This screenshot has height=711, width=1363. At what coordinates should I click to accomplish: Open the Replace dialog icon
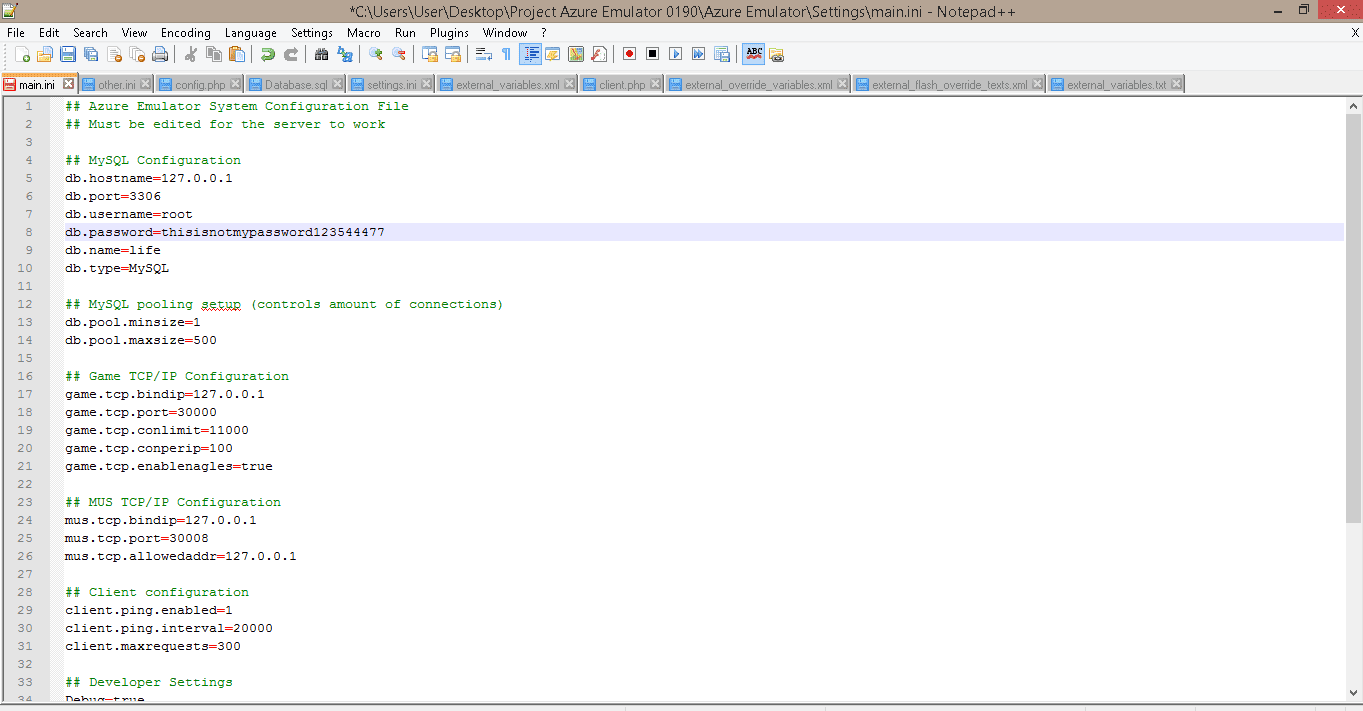(x=344, y=54)
